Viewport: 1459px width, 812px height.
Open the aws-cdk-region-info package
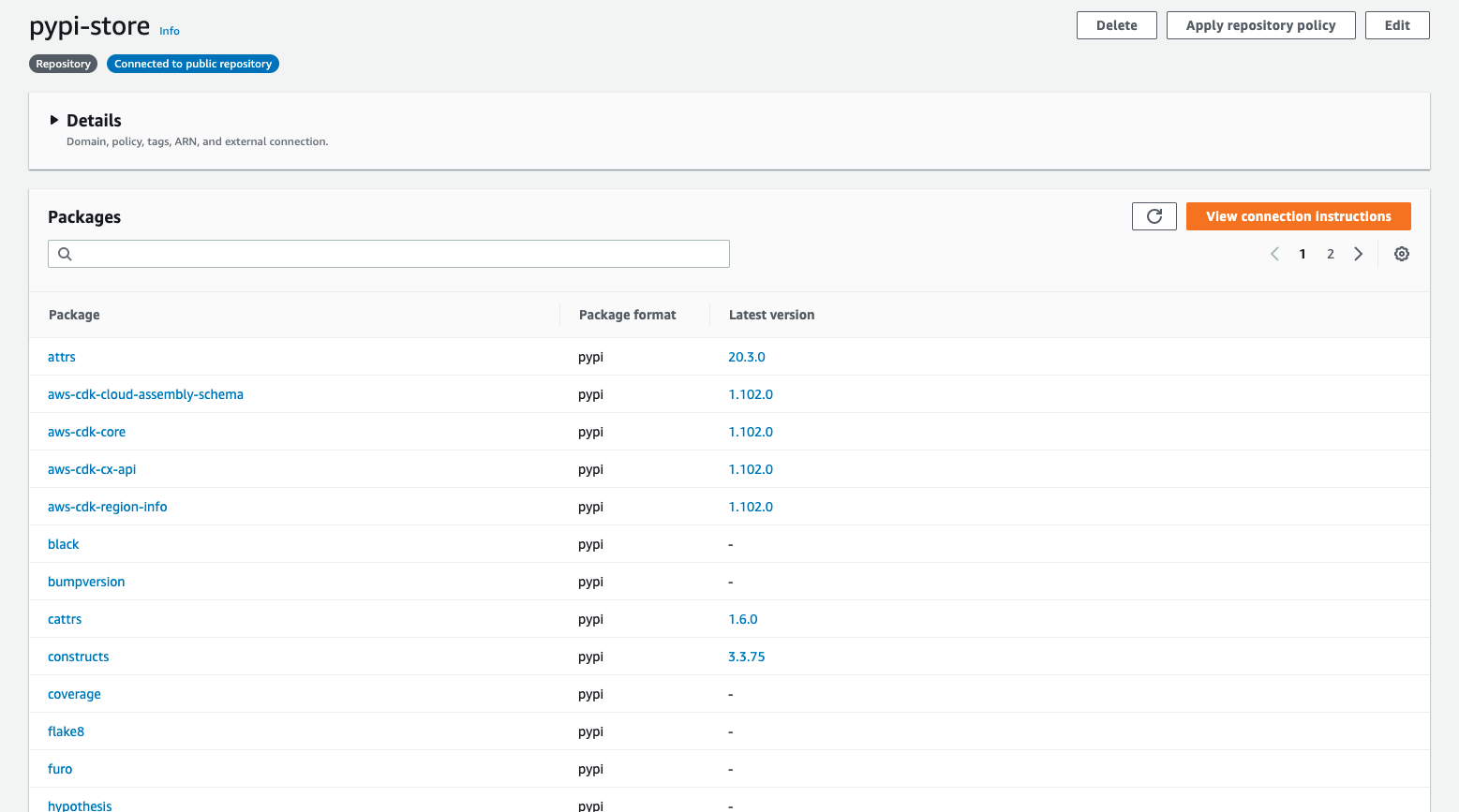click(108, 507)
